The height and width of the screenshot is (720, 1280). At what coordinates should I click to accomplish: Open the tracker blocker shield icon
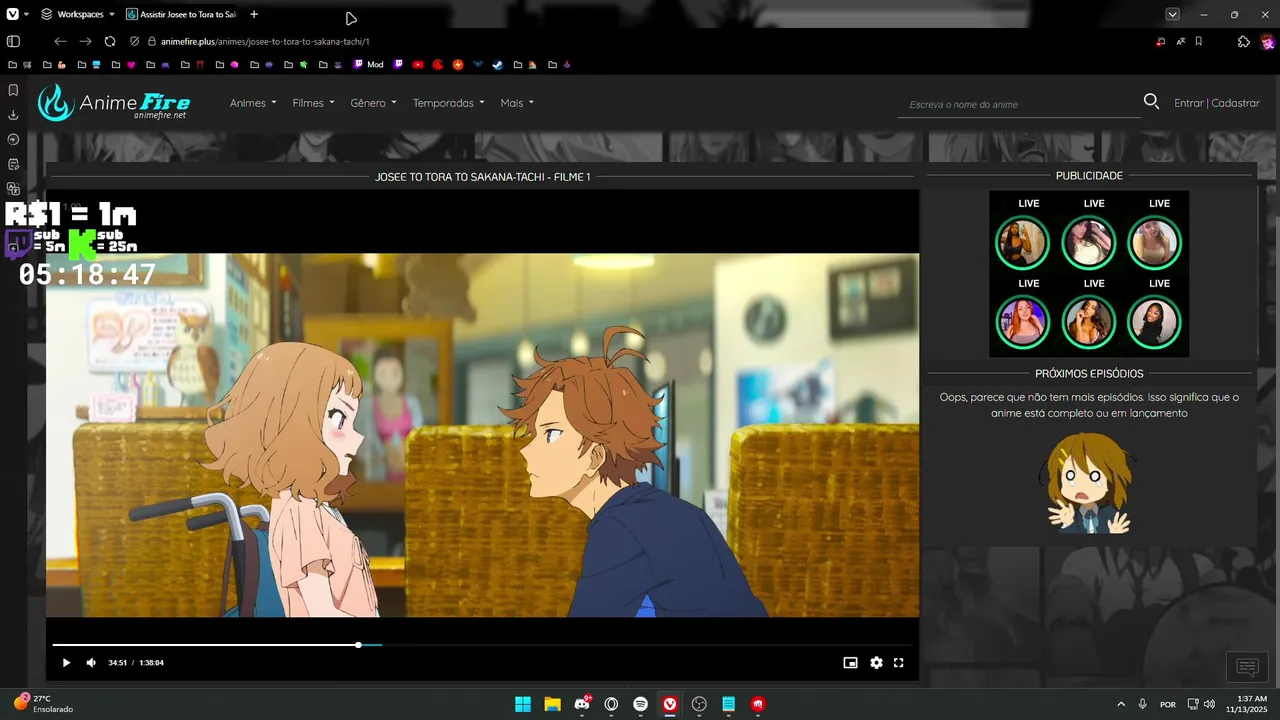coord(134,41)
